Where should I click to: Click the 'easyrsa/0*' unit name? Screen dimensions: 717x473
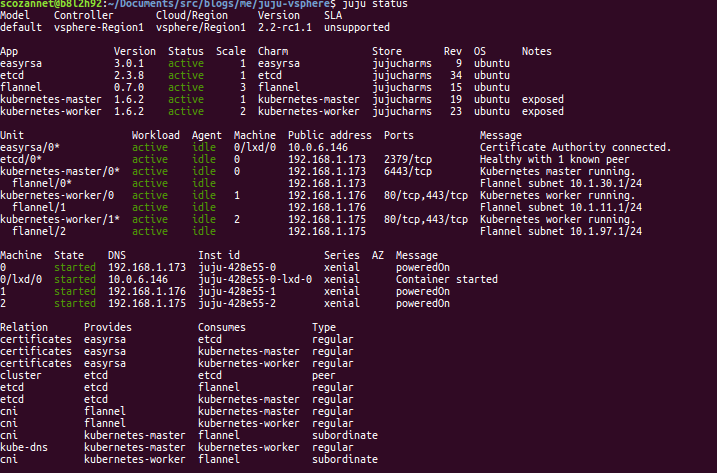click(x=31, y=148)
